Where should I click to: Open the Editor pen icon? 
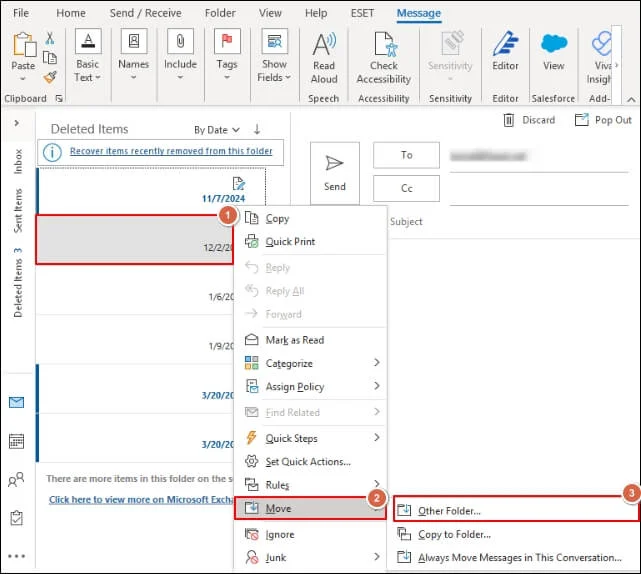coord(505,44)
